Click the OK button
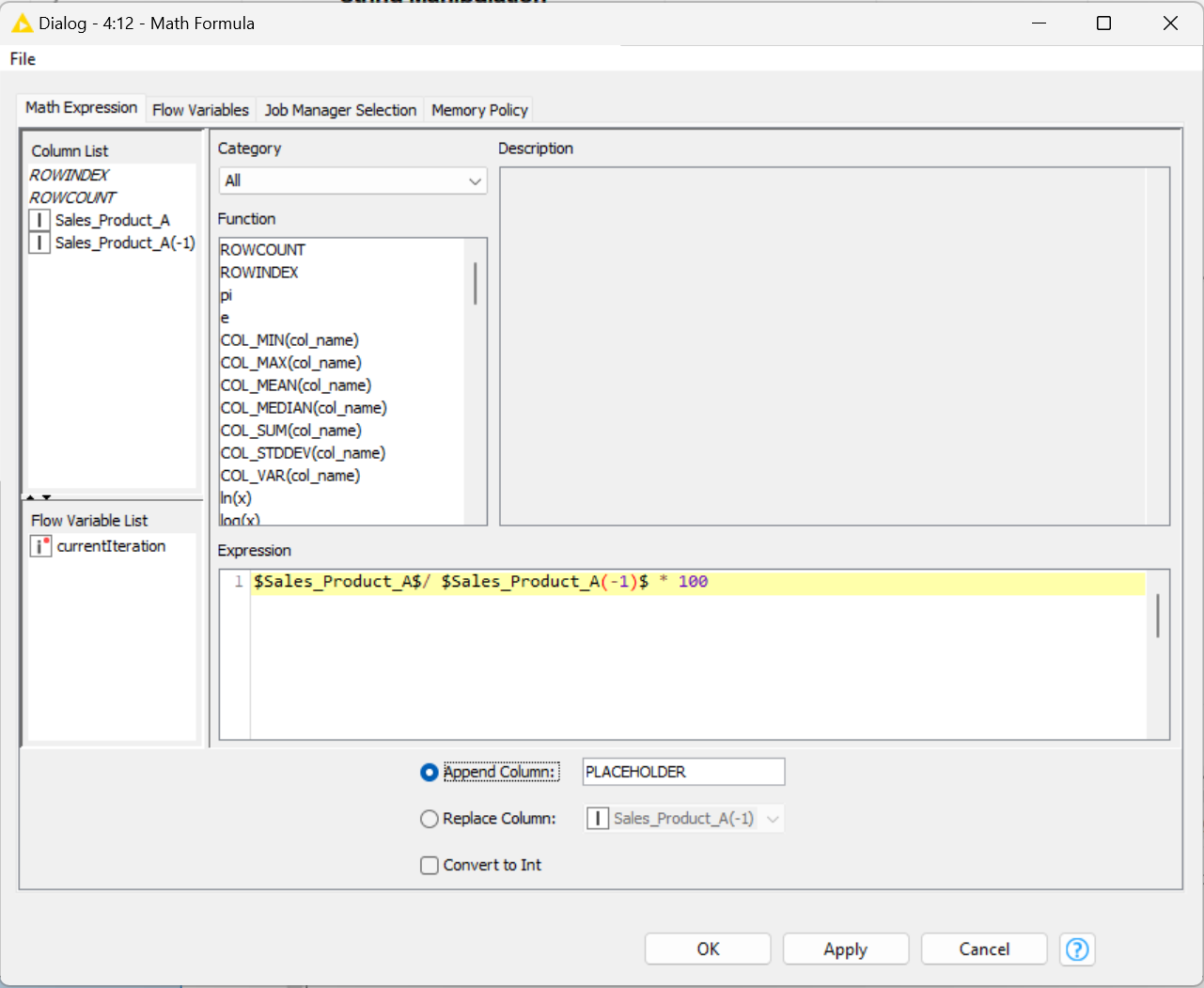 [708, 949]
